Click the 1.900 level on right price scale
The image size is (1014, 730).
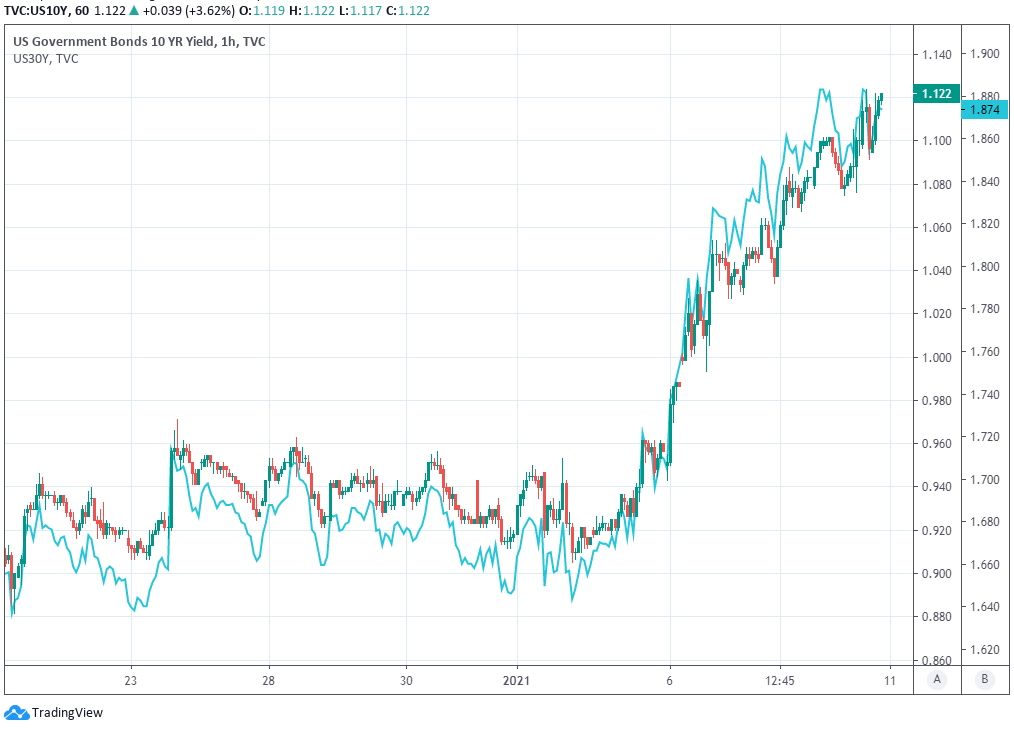pyautogui.click(x=985, y=53)
